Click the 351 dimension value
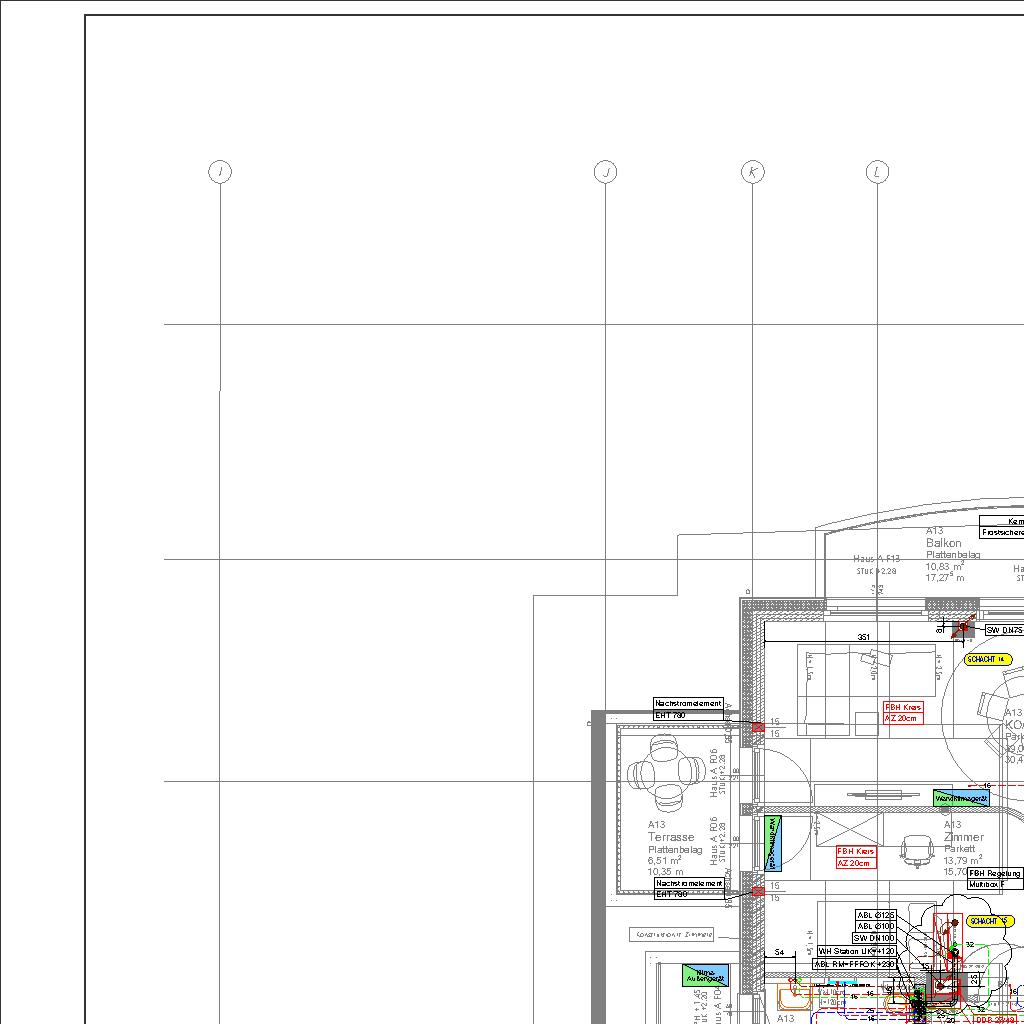The width and height of the screenshot is (1024, 1024). coord(863,637)
